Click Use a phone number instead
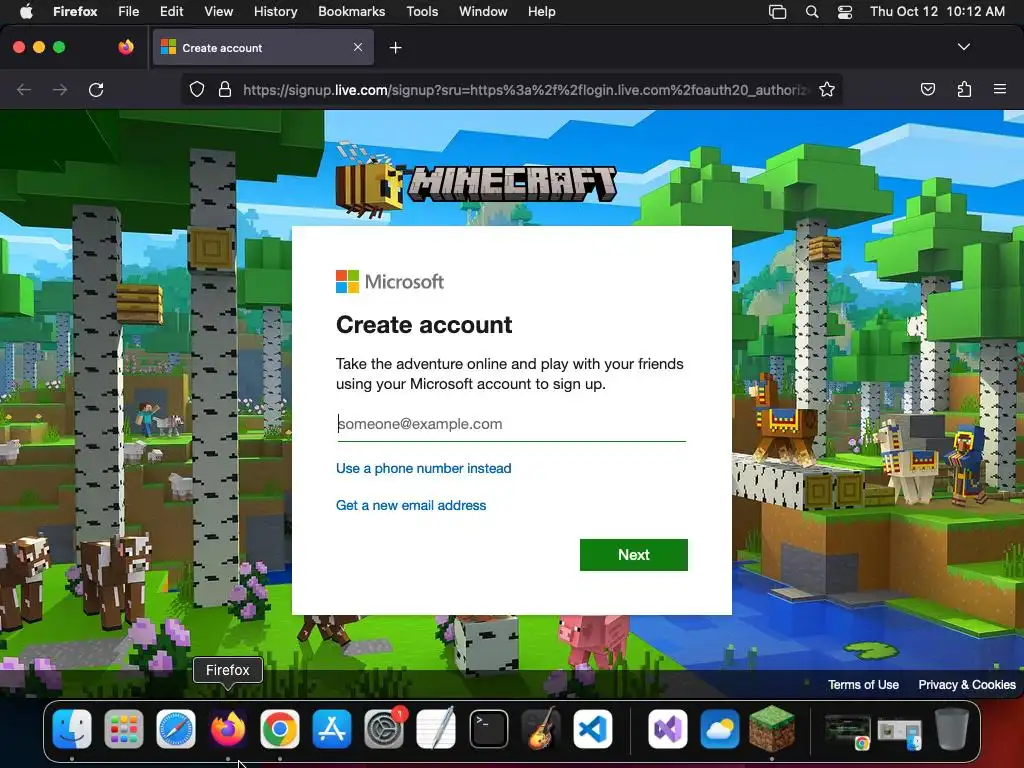This screenshot has width=1024, height=768. tap(423, 468)
